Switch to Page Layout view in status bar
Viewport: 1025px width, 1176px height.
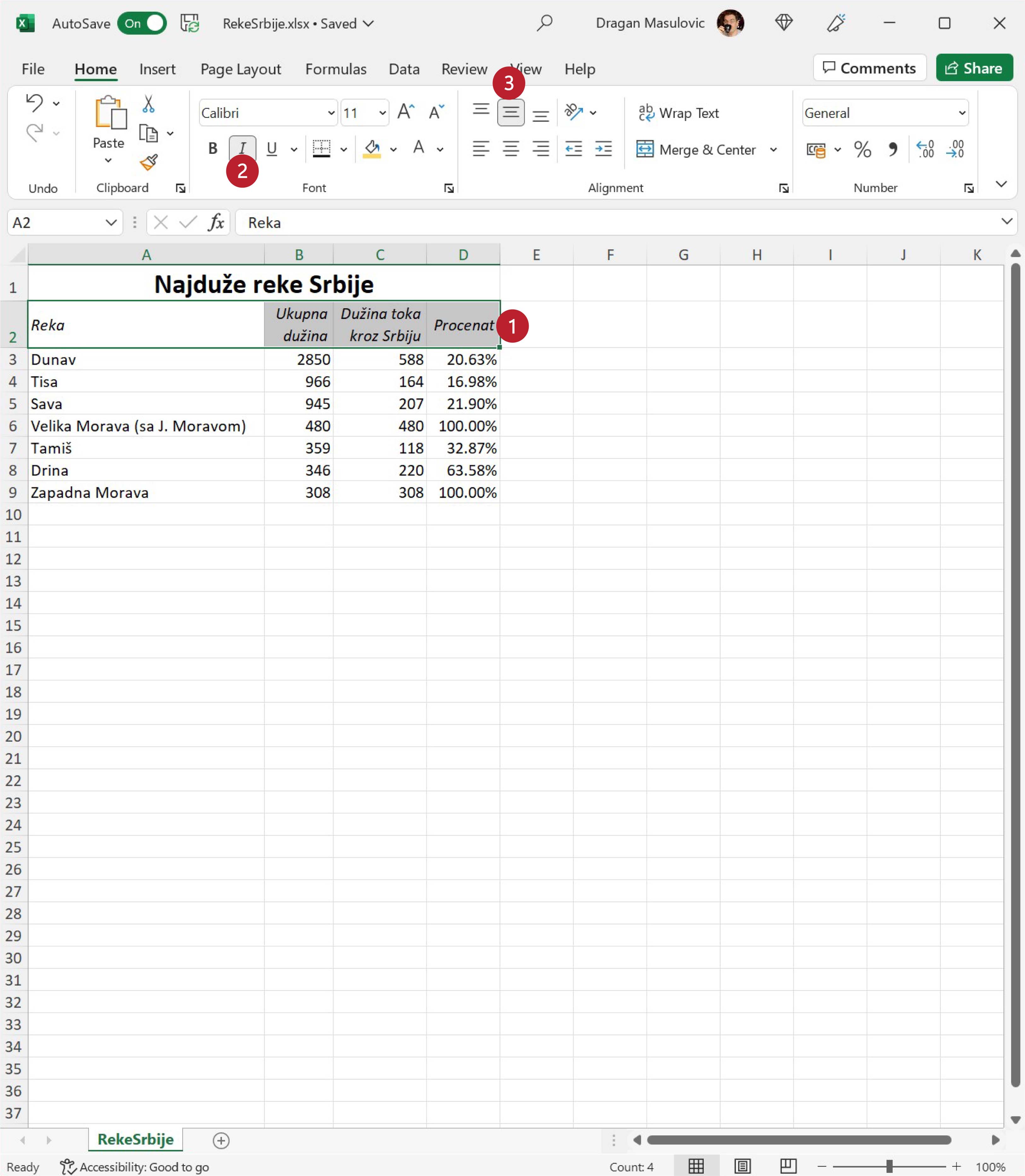point(743,1166)
